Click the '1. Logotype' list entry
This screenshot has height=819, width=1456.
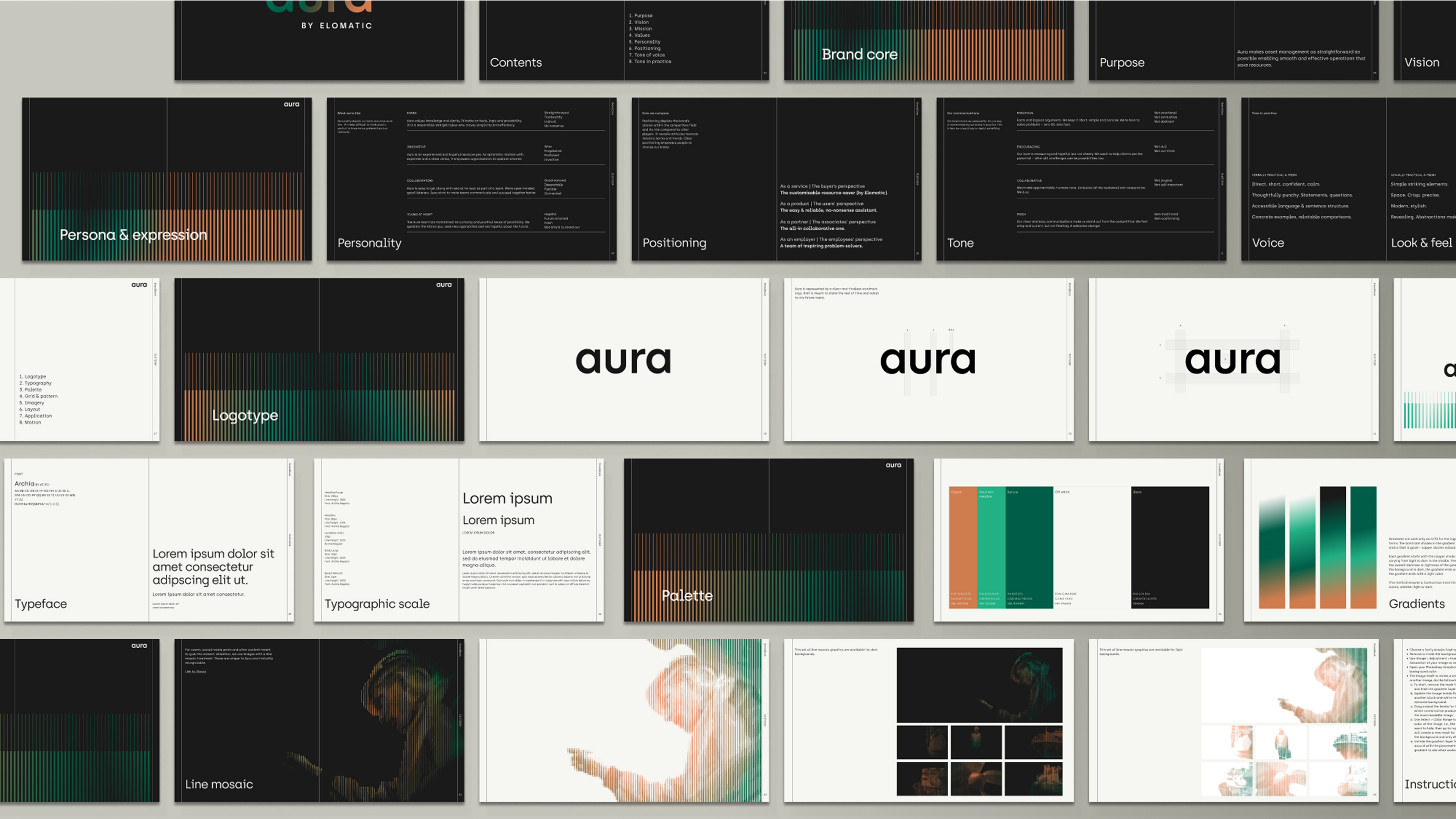tap(33, 377)
